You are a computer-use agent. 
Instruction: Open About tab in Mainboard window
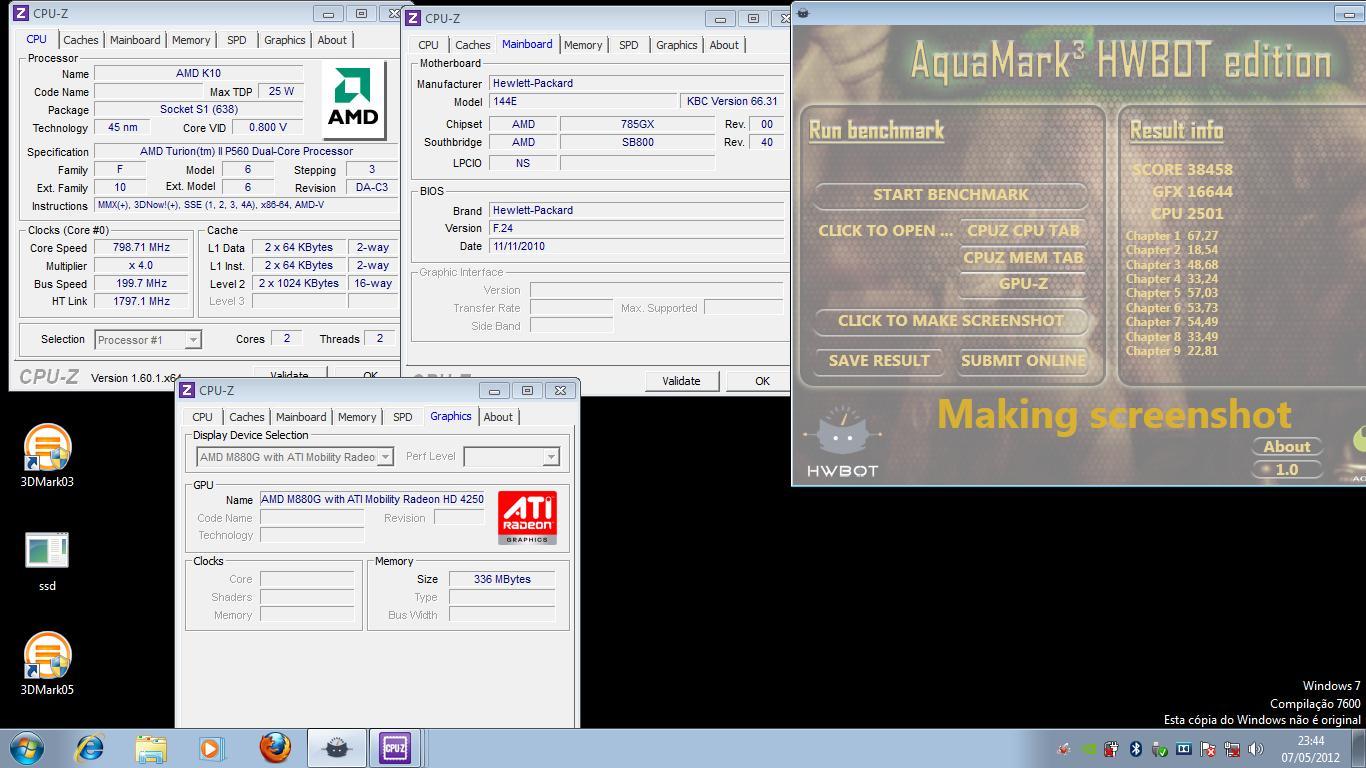tap(724, 45)
